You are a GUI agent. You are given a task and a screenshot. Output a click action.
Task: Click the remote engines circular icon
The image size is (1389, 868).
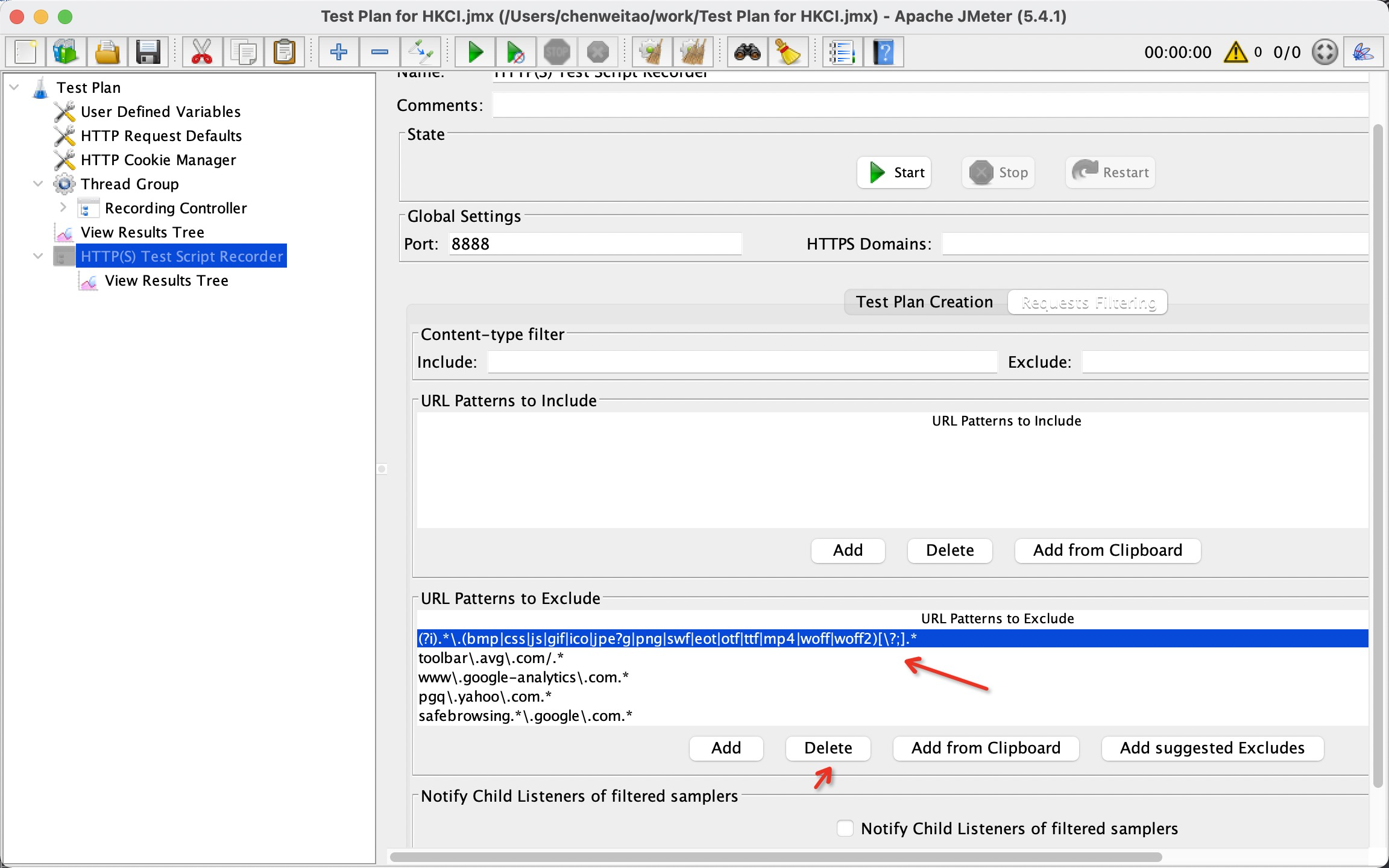tap(1325, 52)
